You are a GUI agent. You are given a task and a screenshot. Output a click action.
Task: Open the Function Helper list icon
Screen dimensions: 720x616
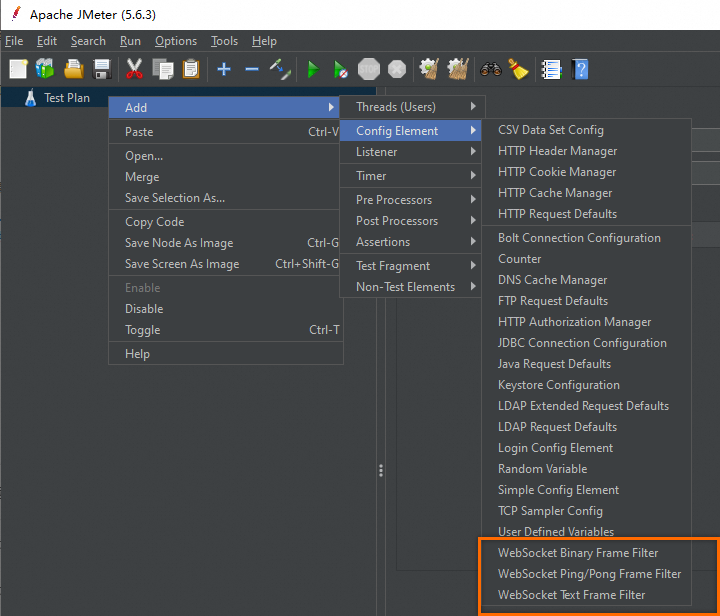551,69
